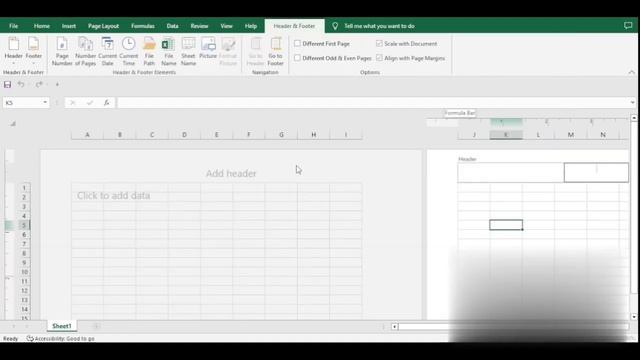Open Customize Quick Access Toolbar dropdown
The width and height of the screenshot is (640, 360).
click(57, 84)
